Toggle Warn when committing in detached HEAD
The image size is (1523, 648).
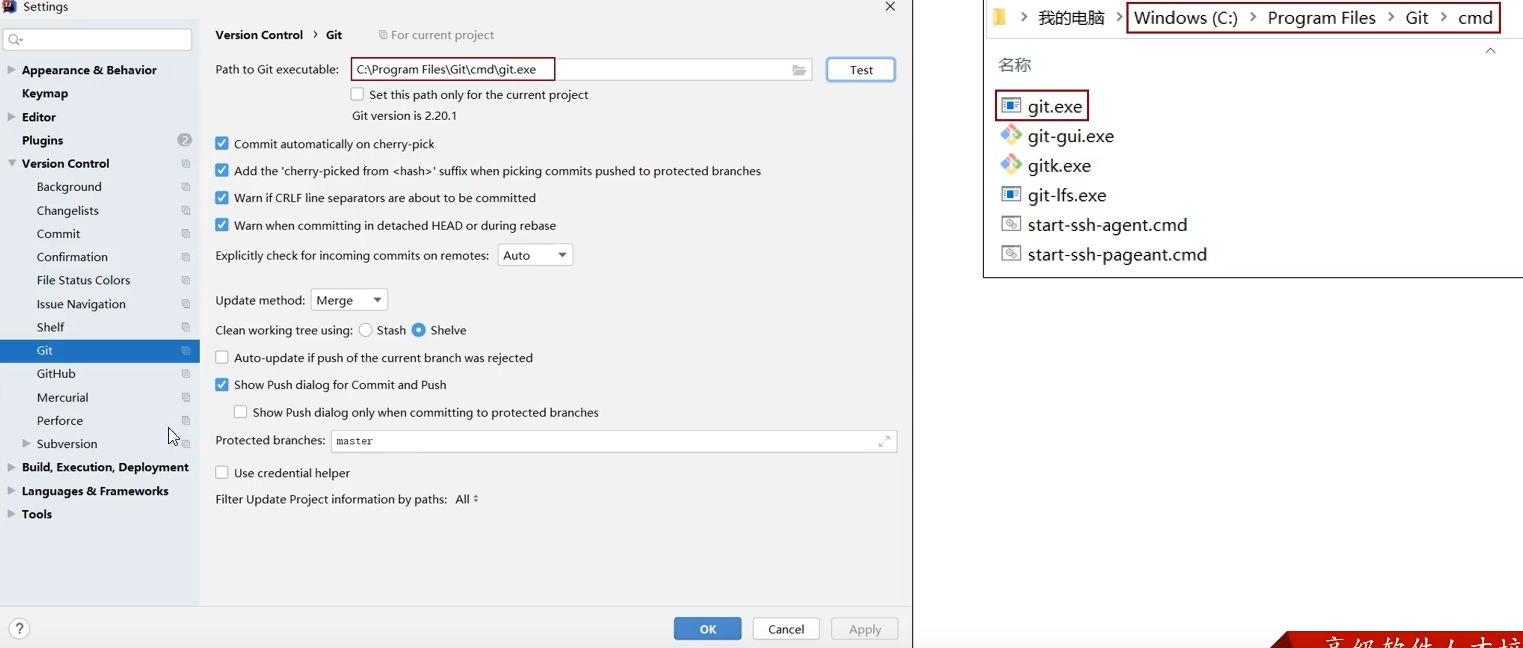(x=222, y=225)
